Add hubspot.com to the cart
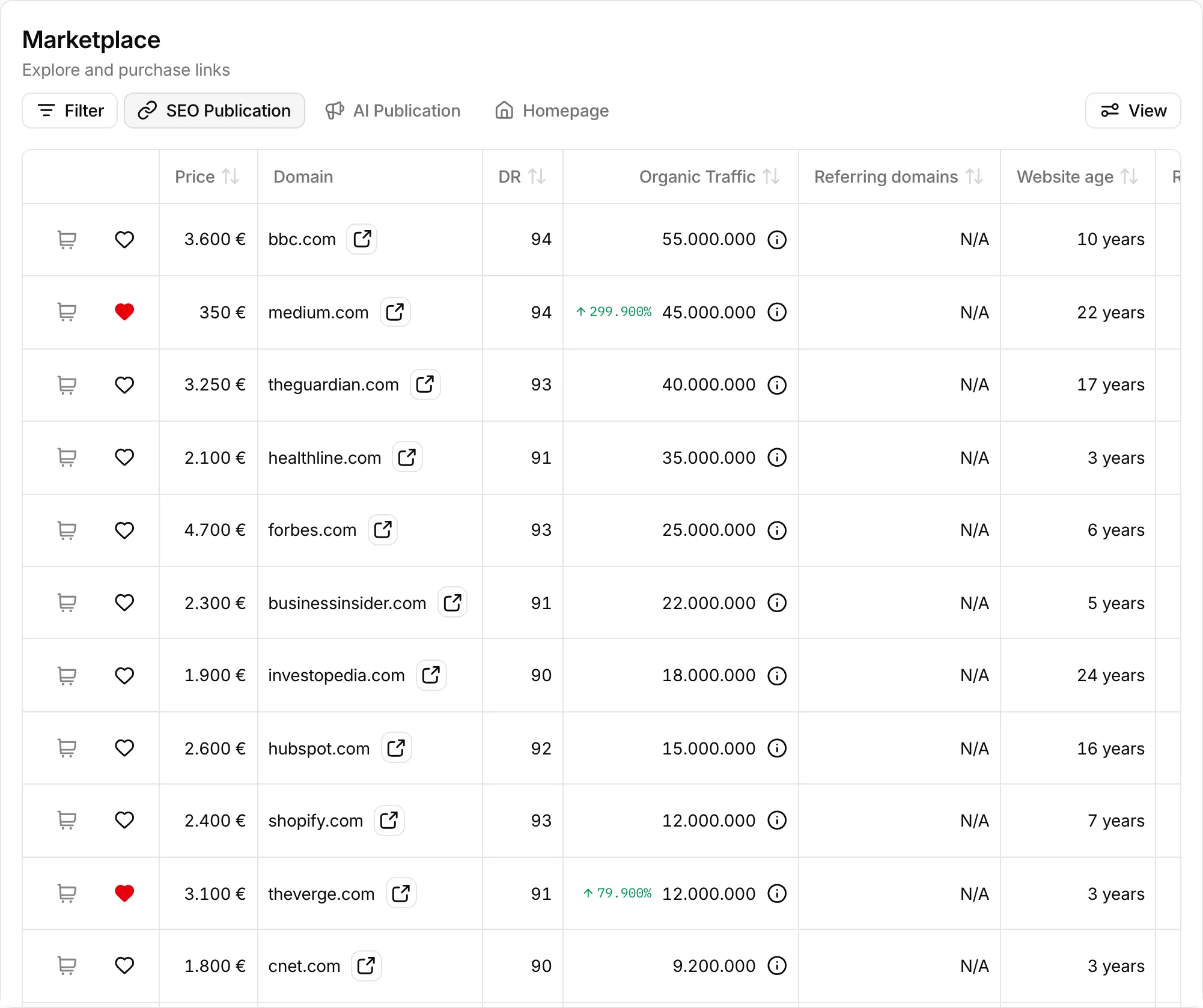The height and width of the screenshot is (1008, 1203). (x=67, y=748)
